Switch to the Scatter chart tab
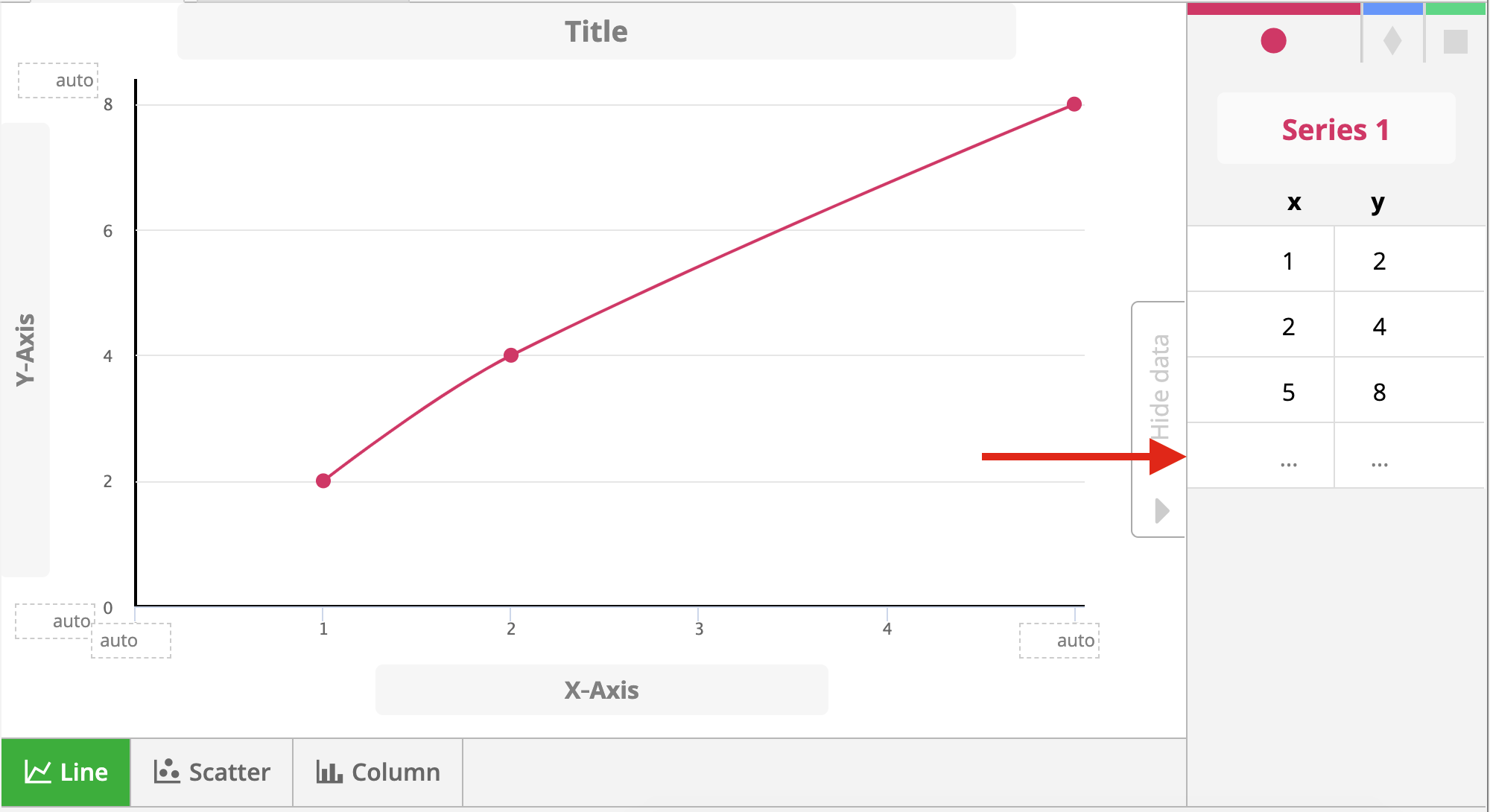This screenshot has width=1490, height=812. pyautogui.click(x=212, y=772)
